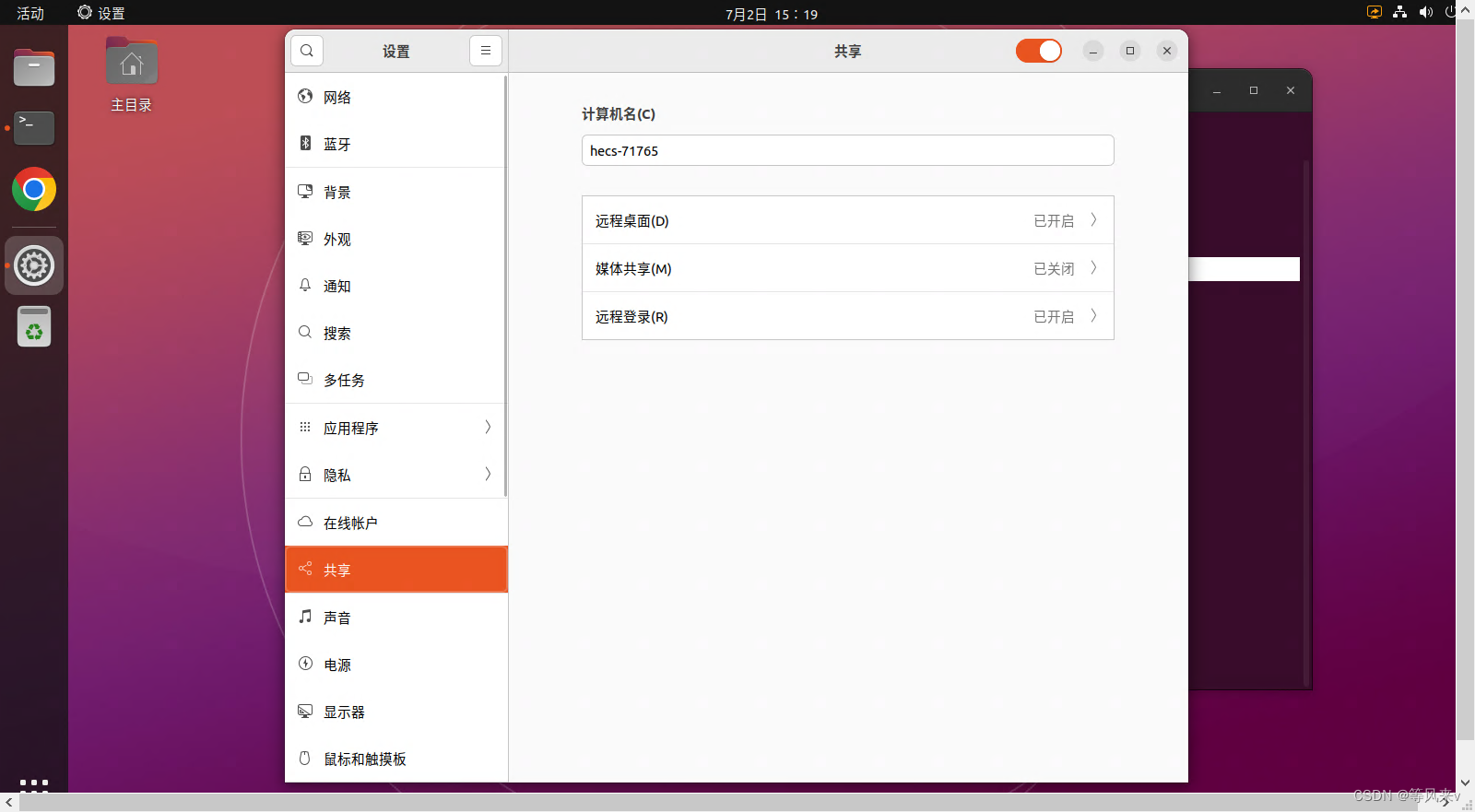
Task: Click the date and time in top bar
Action: 772,14
